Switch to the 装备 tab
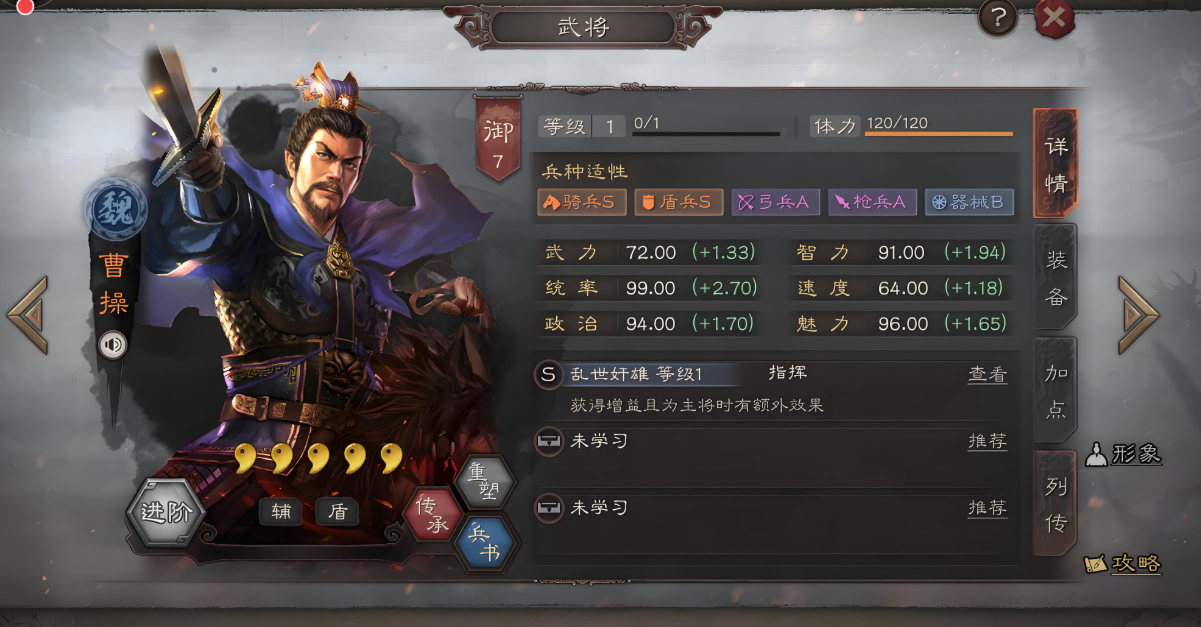This screenshot has width=1201, height=627. click(1056, 279)
